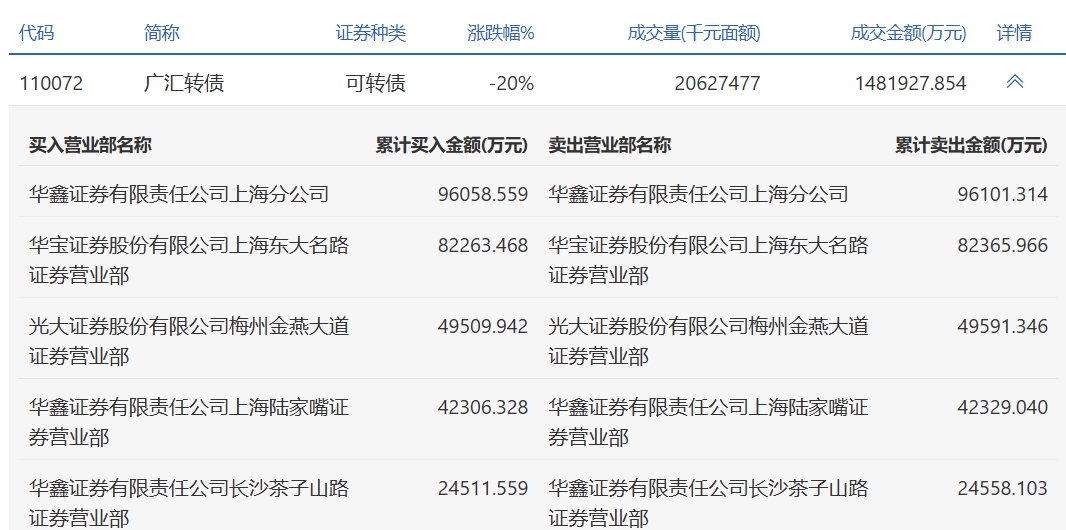Viewport: 1066px width, 530px height.
Task: Click the 代码 column header
Action: [37, 33]
